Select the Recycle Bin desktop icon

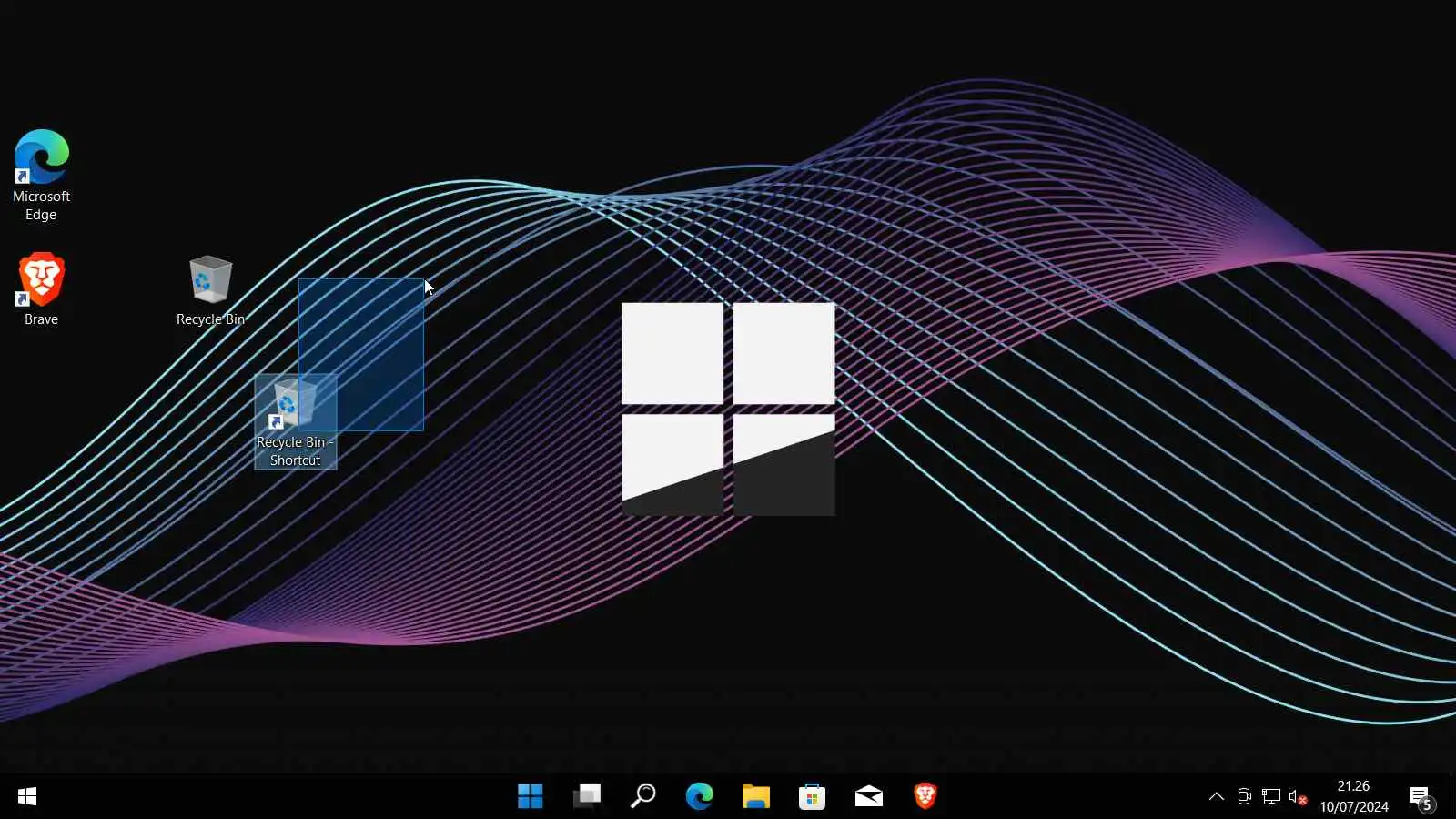(210, 291)
